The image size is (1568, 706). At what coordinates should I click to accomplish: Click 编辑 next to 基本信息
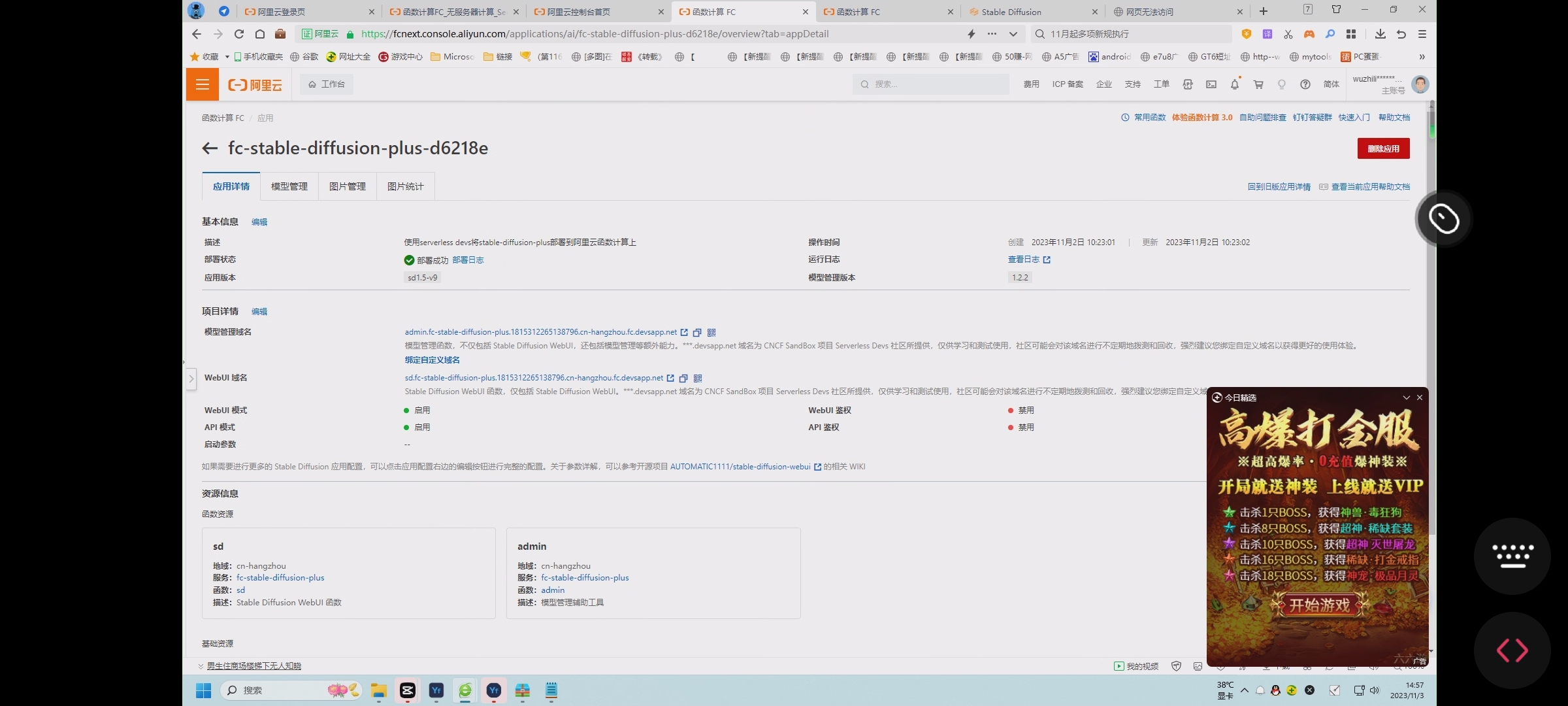(259, 222)
